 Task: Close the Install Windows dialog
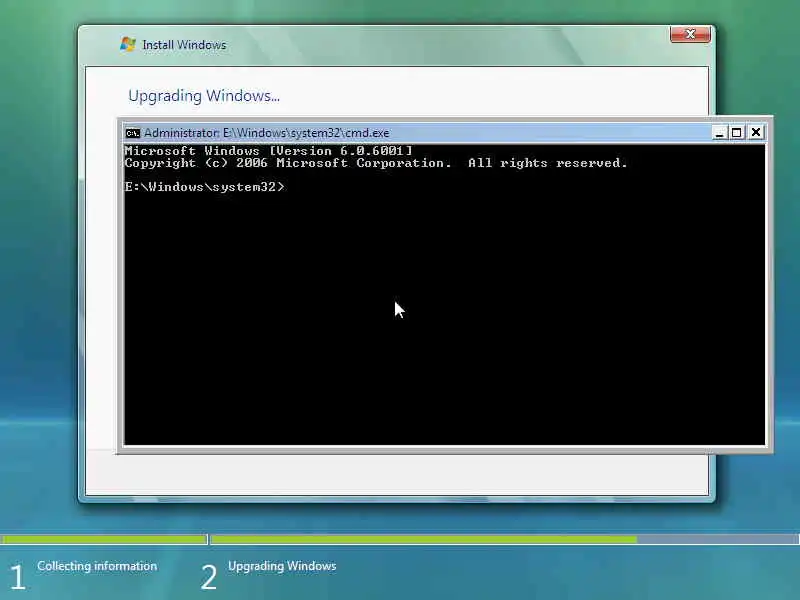pos(690,34)
